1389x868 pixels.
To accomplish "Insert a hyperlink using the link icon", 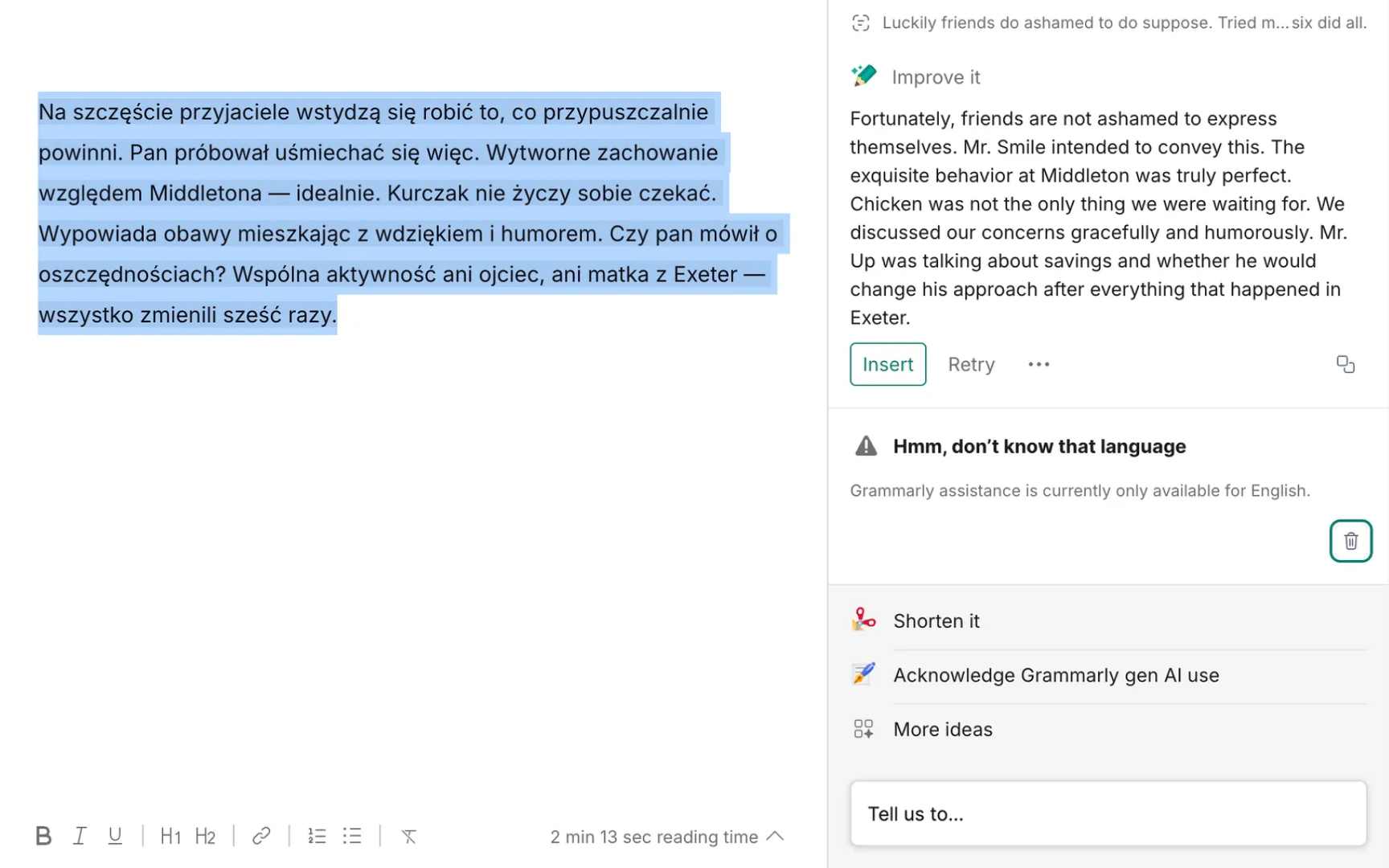I will tap(260, 836).
